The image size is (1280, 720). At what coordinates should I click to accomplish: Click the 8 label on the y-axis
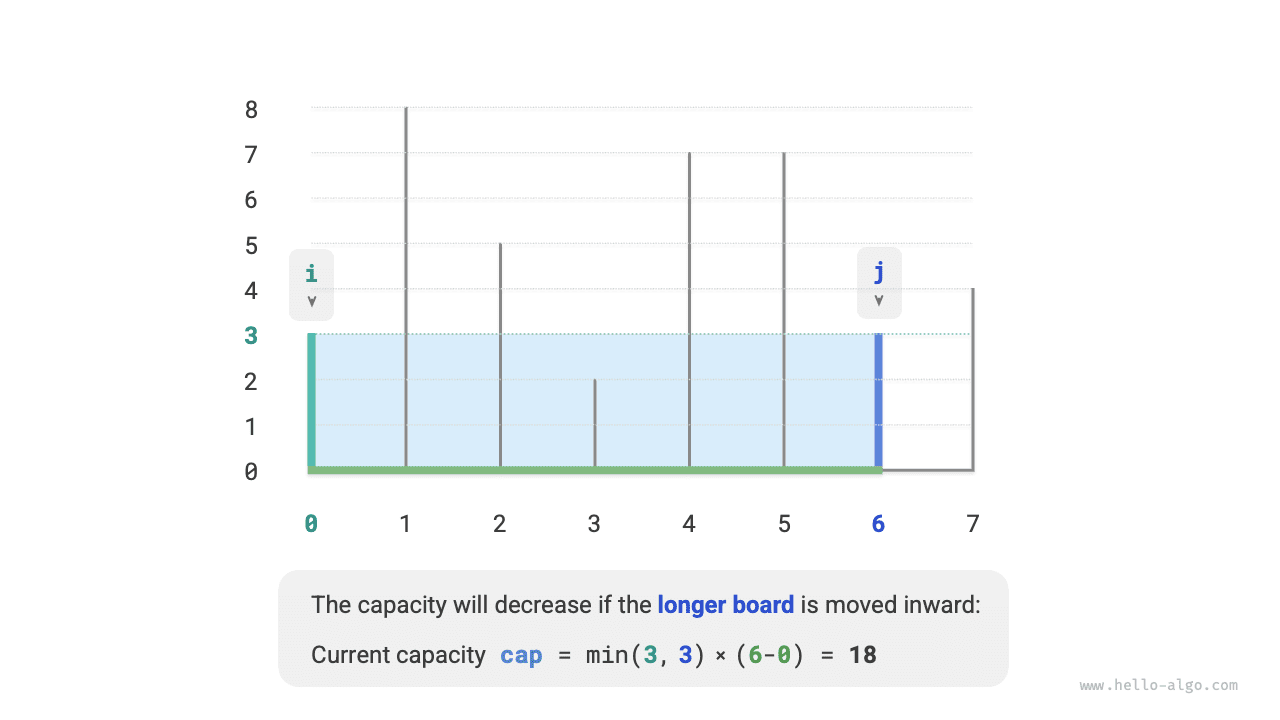click(251, 110)
